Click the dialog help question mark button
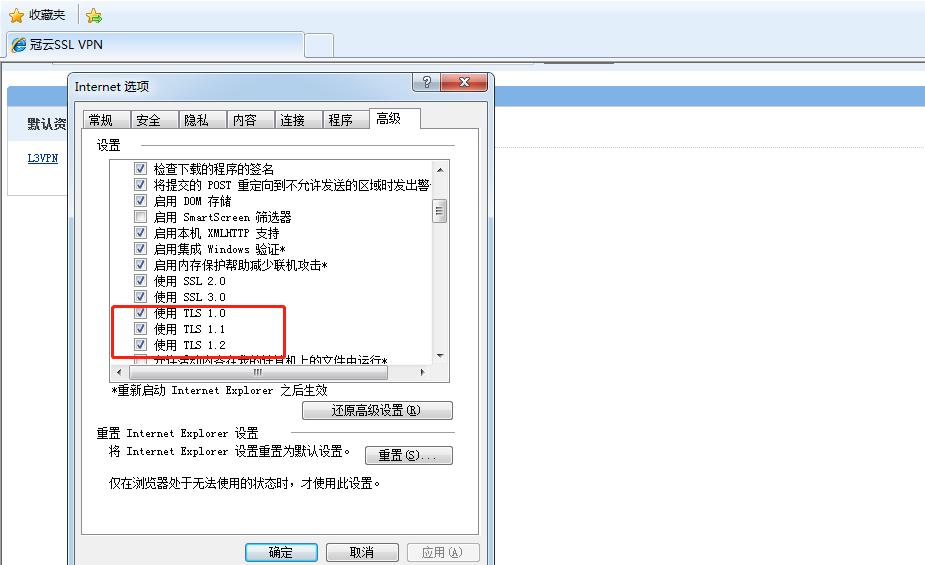This screenshot has width=925, height=565. pyautogui.click(x=427, y=82)
